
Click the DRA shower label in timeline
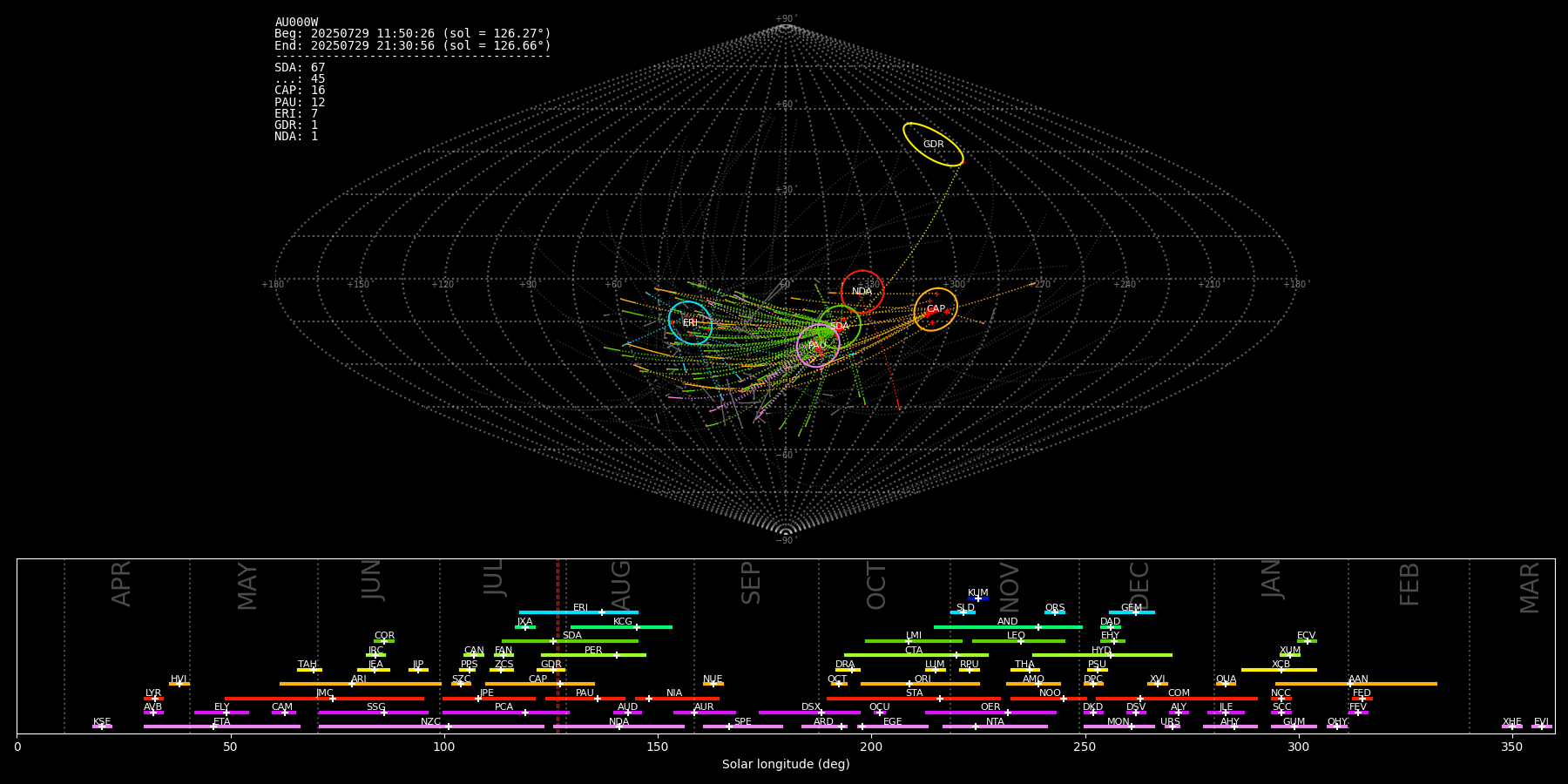tap(845, 665)
